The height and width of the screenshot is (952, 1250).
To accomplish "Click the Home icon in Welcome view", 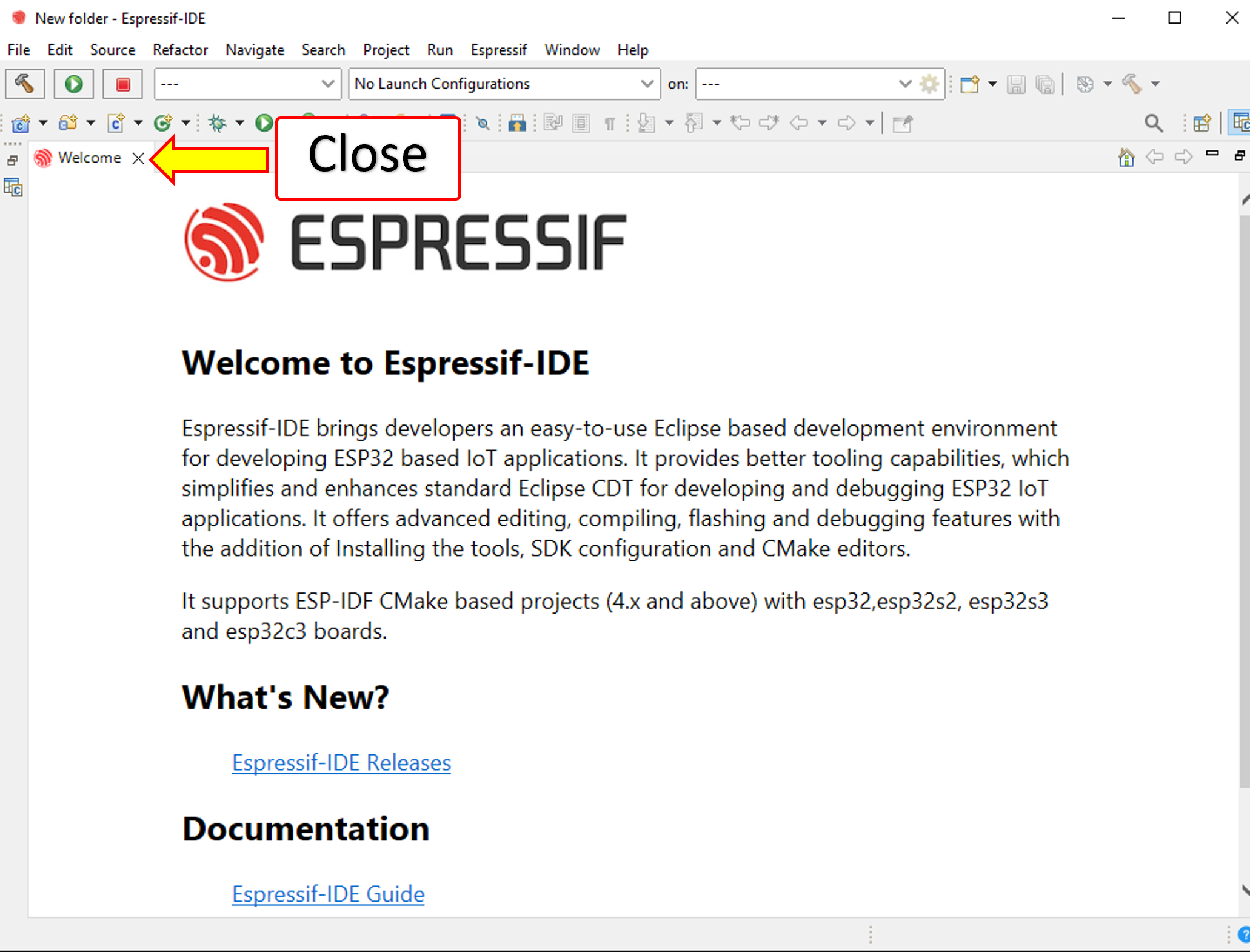I will tap(1126, 158).
